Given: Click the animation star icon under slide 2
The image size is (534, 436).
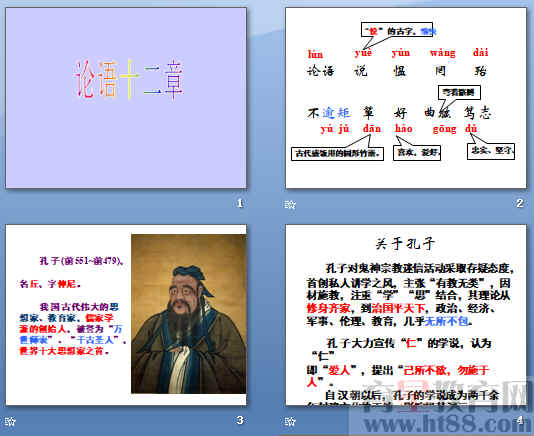Looking at the screenshot, I should point(290,204).
